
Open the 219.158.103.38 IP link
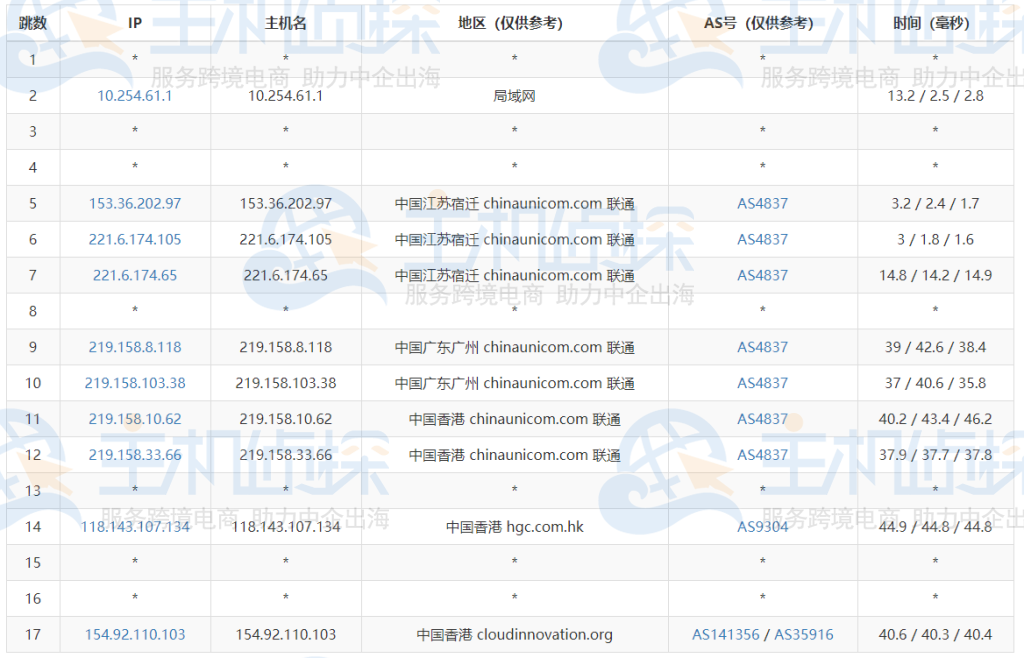pyautogui.click(x=134, y=382)
